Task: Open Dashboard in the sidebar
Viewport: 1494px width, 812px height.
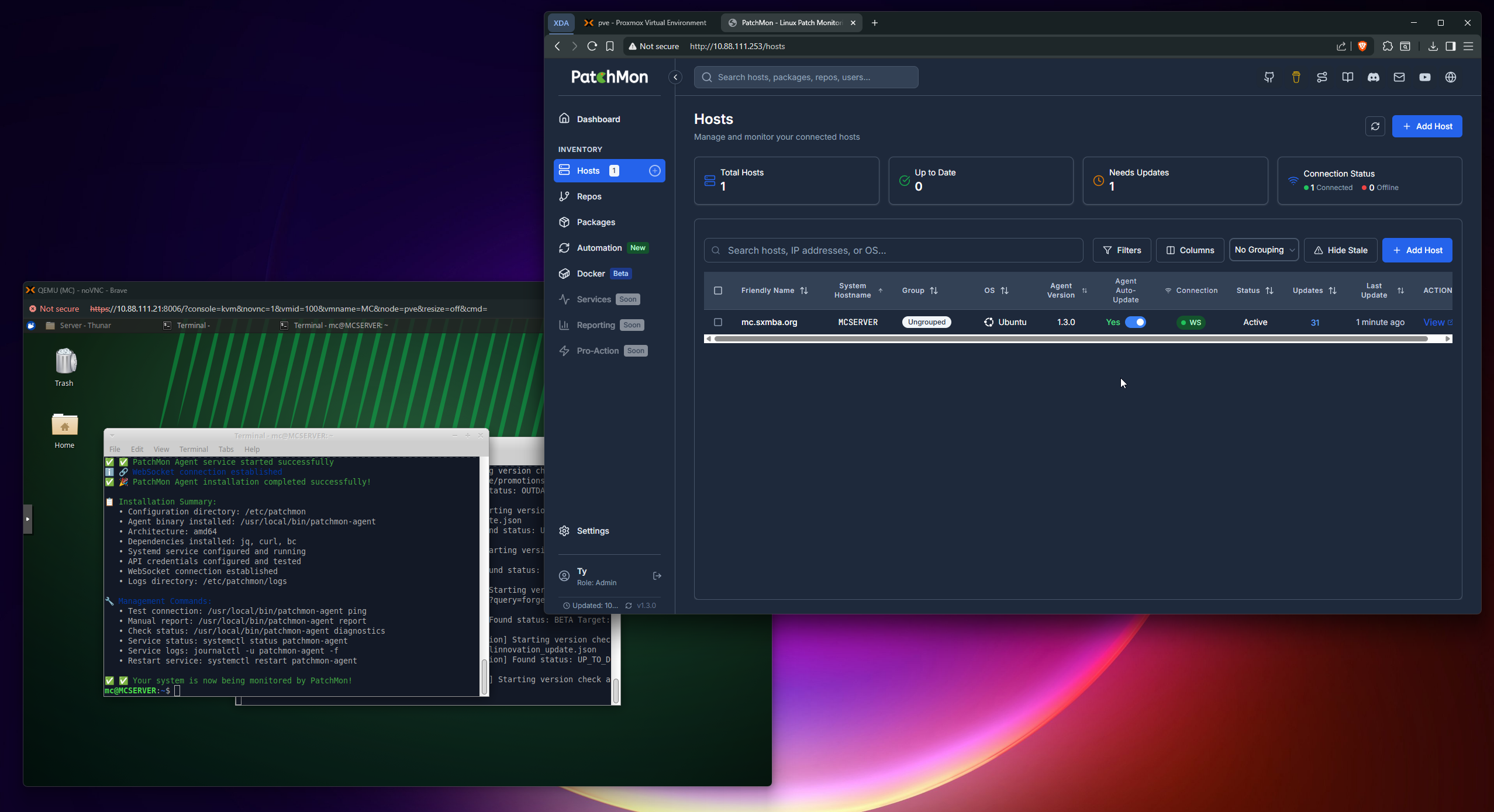Action: tap(609, 119)
